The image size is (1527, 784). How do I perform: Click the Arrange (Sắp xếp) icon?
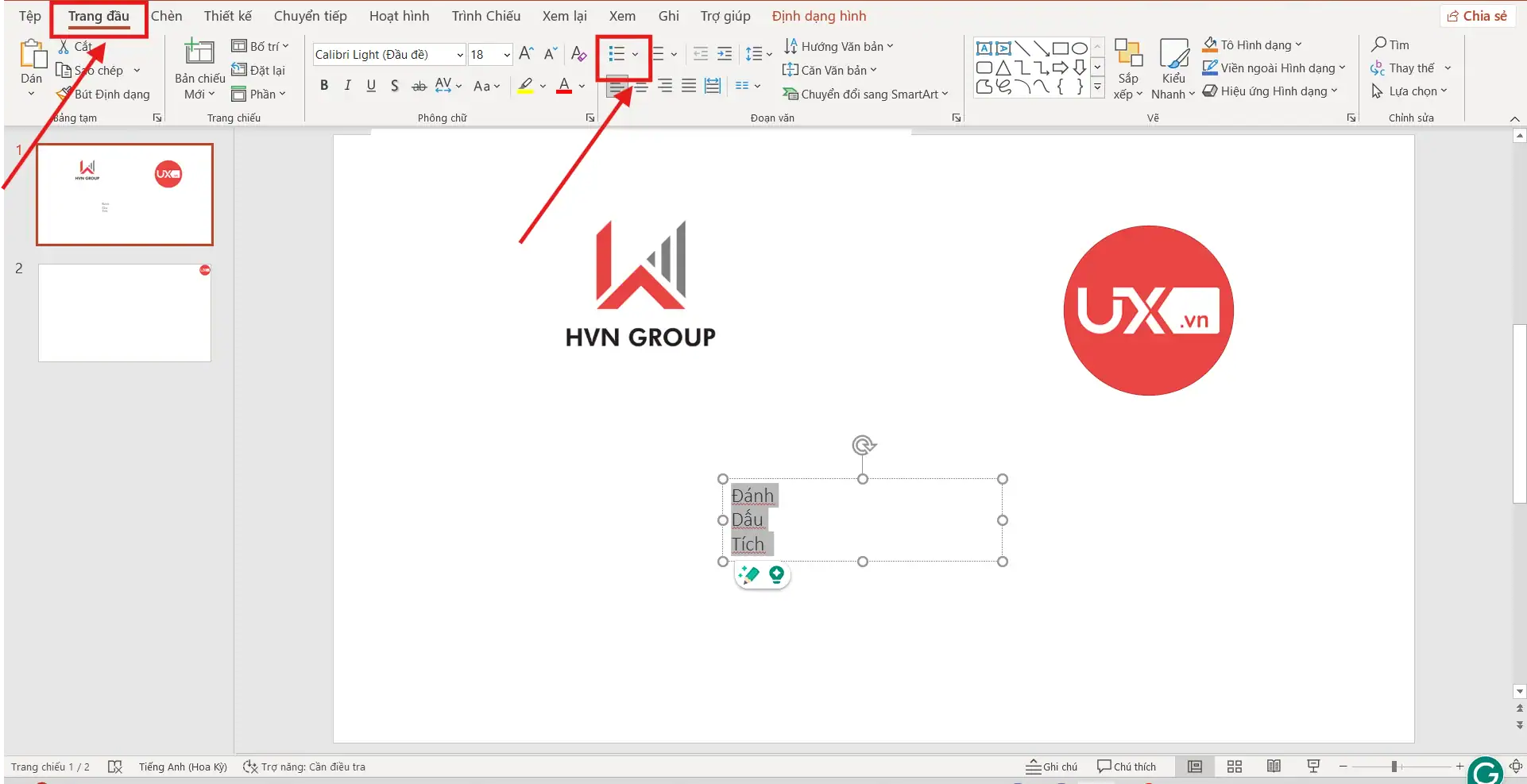click(x=1128, y=69)
